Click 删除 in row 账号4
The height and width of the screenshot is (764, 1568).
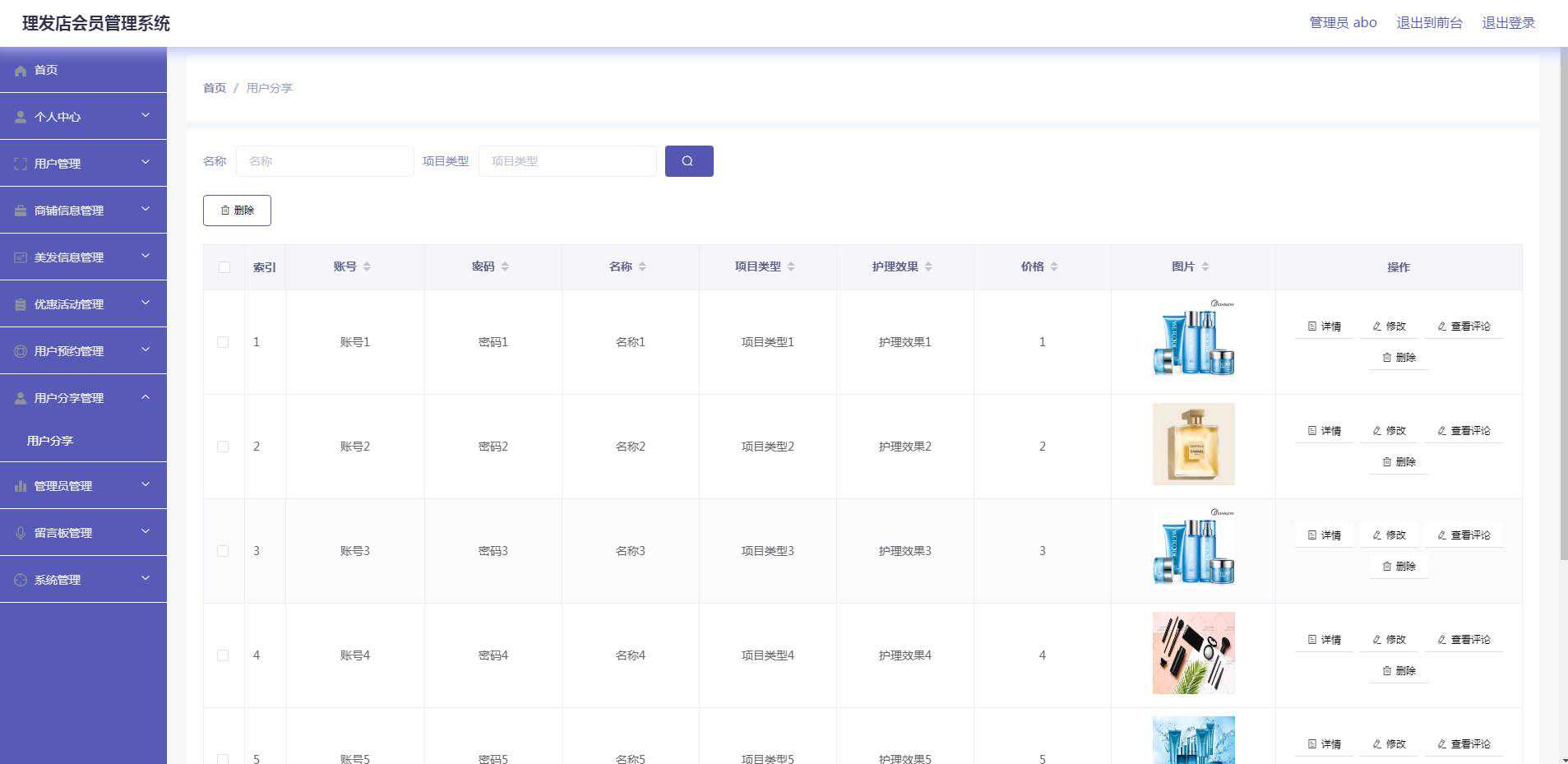point(1399,671)
